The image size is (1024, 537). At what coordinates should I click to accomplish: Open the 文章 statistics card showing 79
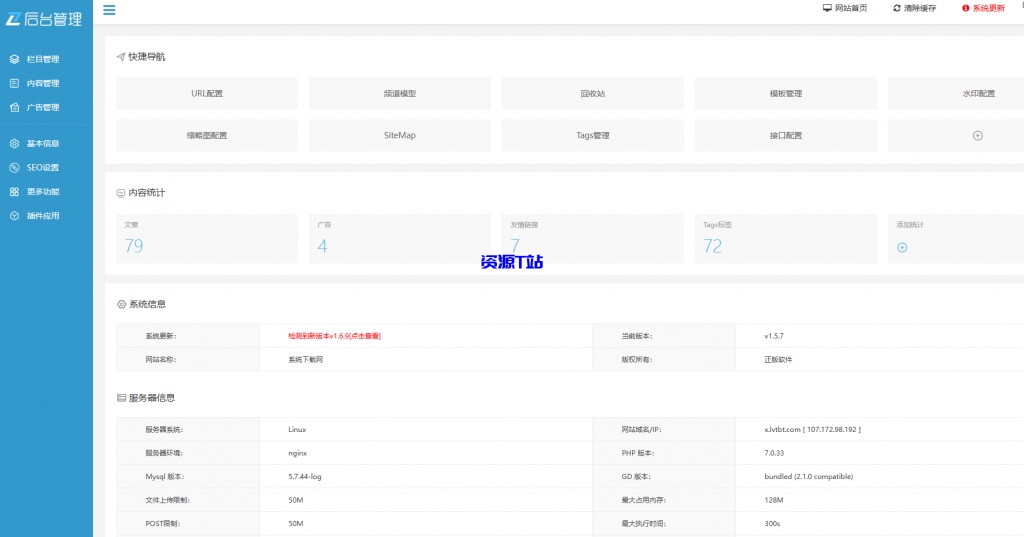[x=207, y=238]
